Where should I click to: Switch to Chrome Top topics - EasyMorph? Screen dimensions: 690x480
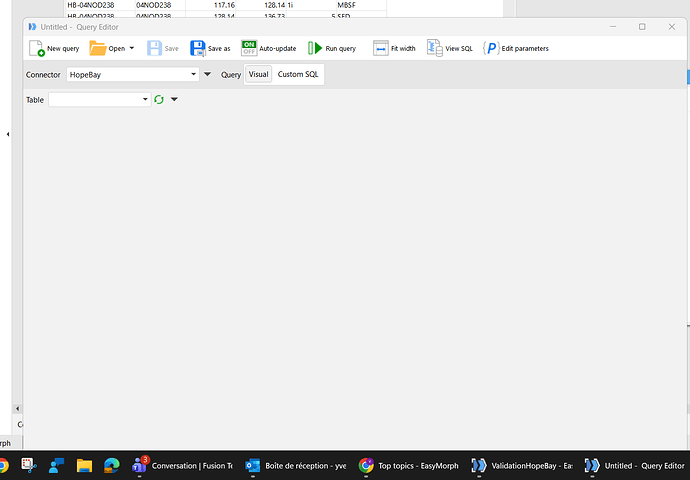tap(409, 465)
